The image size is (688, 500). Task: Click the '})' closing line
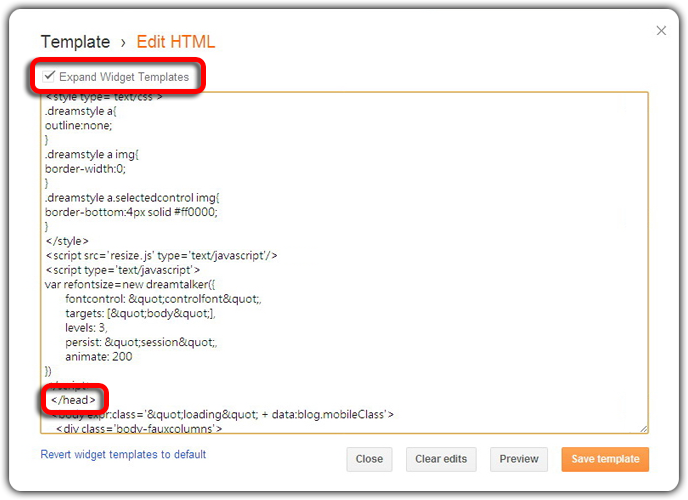point(48,371)
